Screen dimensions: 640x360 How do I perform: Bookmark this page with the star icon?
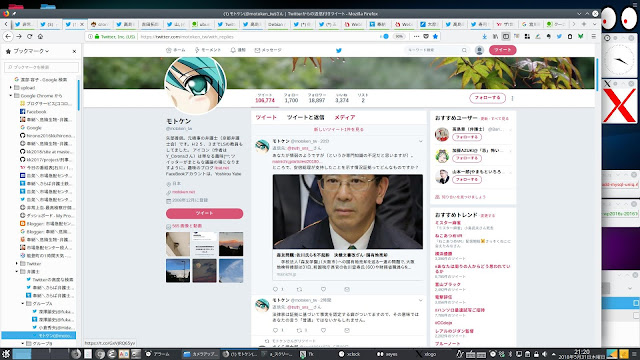click(435, 36)
